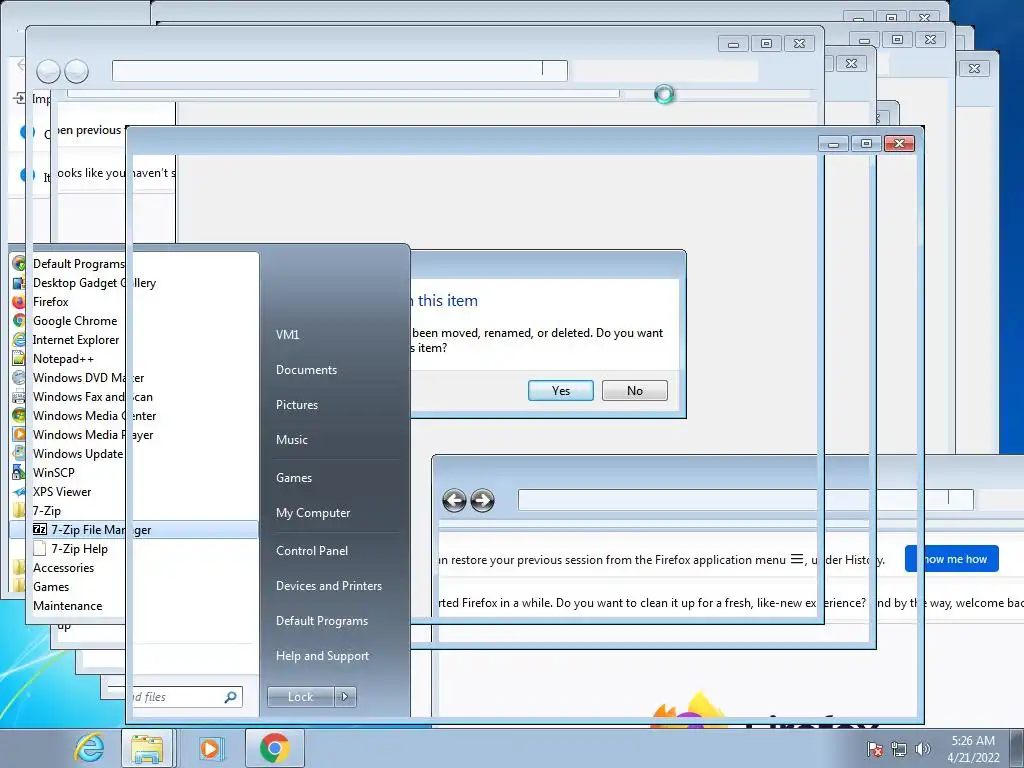Click the Google Chrome icon in Start menu
Screen dimensions: 1024x768
[x=19, y=321]
